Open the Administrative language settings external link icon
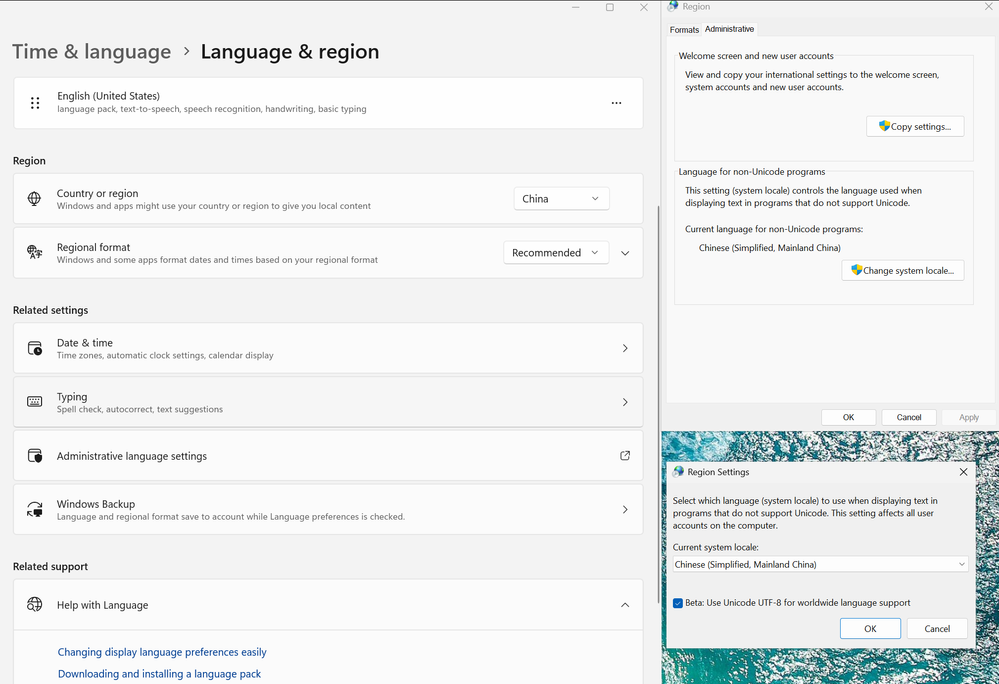This screenshot has height=684, width=999. coord(625,456)
